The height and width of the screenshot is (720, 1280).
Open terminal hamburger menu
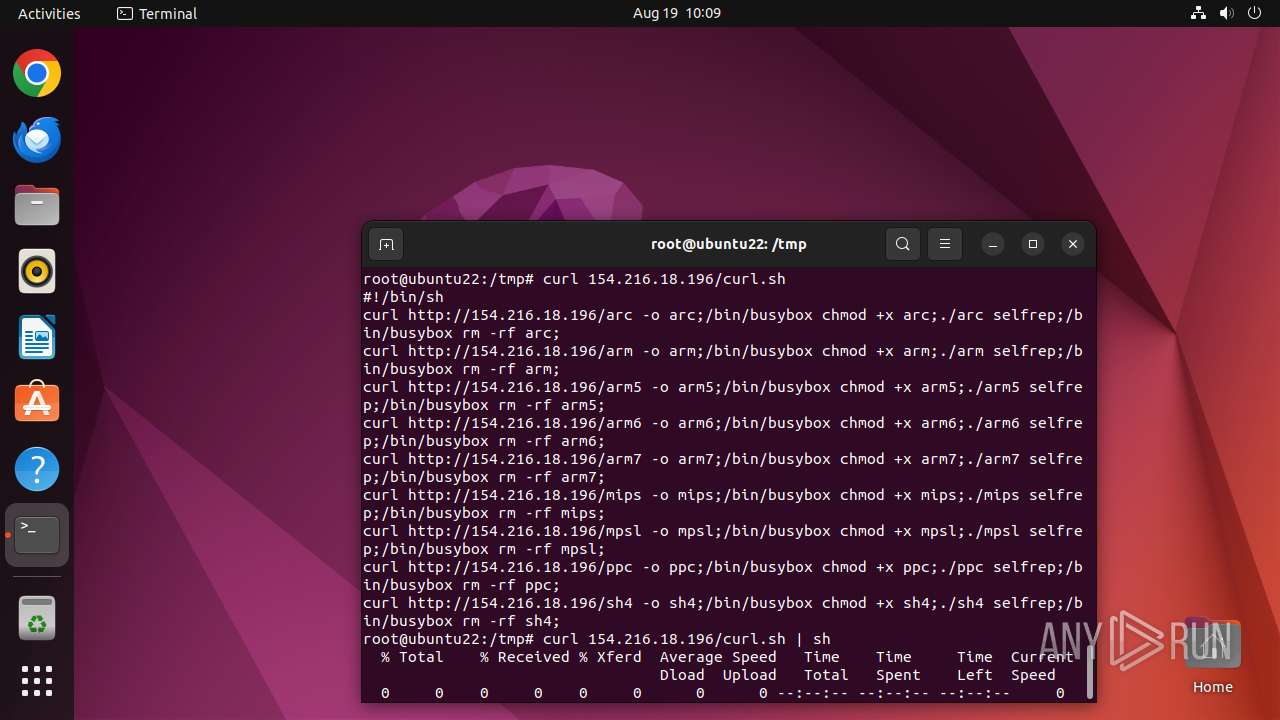(945, 244)
